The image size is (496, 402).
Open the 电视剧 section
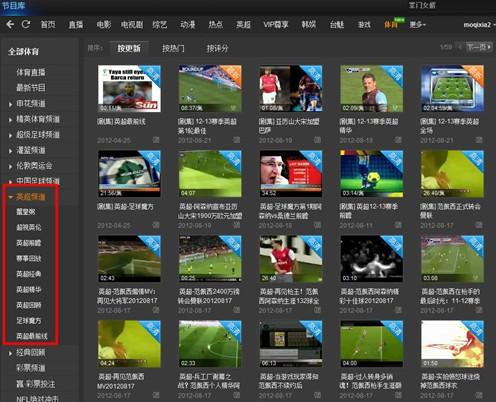point(132,24)
